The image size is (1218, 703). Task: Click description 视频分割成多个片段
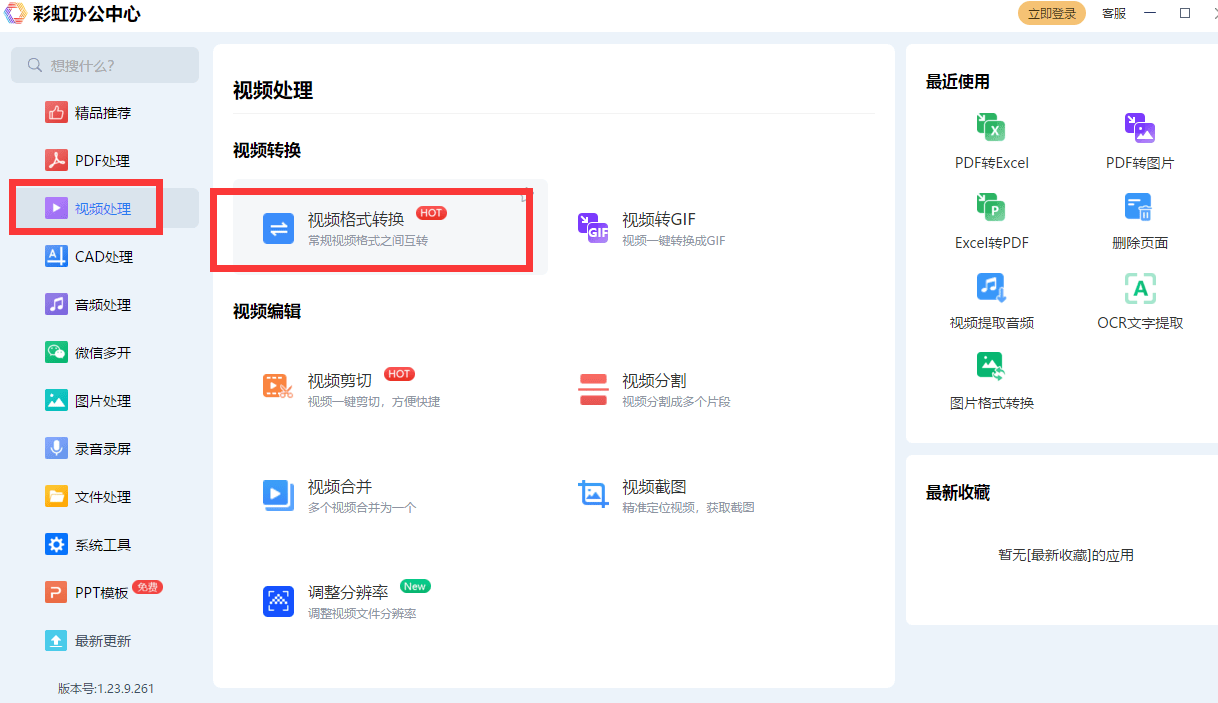pyautogui.click(x=676, y=402)
